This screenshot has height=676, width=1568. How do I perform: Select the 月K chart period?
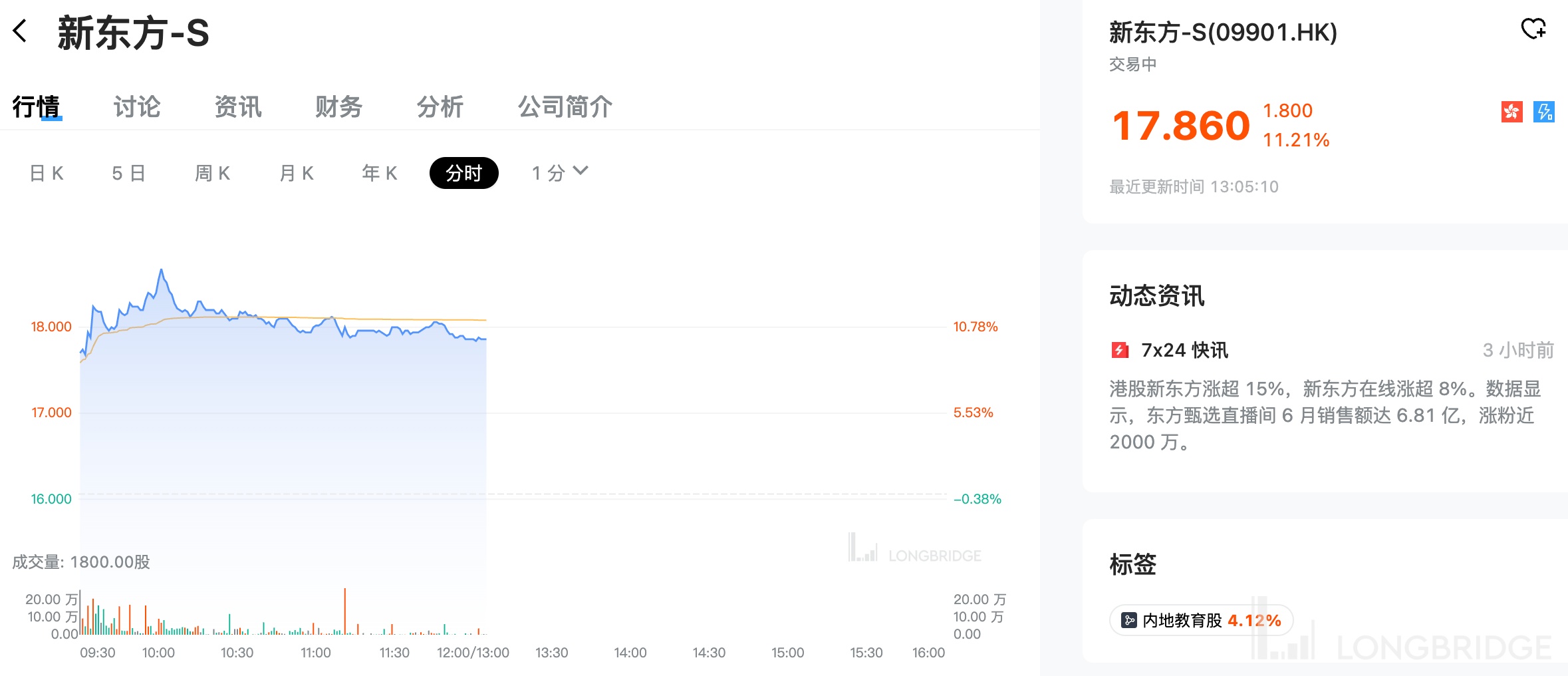(x=297, y=173)
